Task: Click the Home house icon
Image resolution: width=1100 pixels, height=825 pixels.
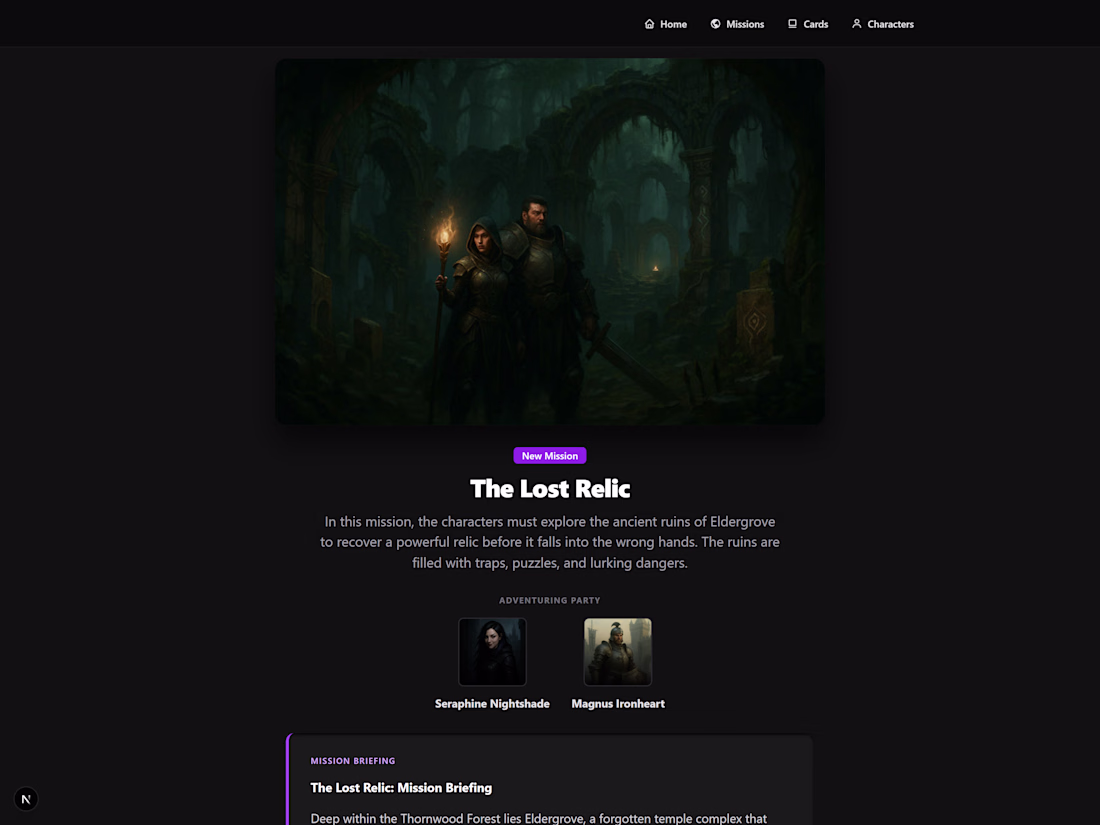Action: pyautogui.click(x=649, y=24)
